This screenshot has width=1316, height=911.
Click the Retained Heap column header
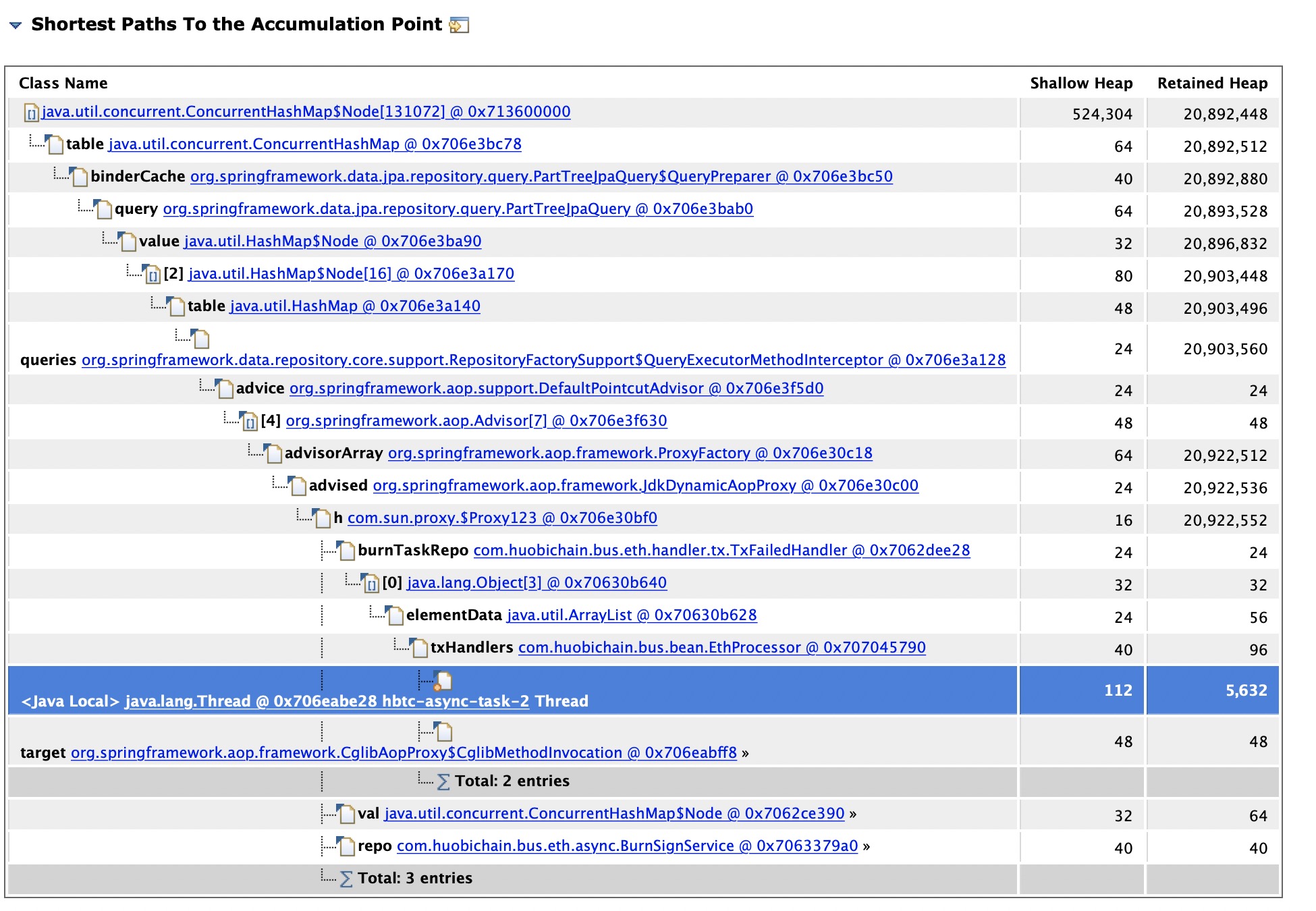coord(1212,84)
